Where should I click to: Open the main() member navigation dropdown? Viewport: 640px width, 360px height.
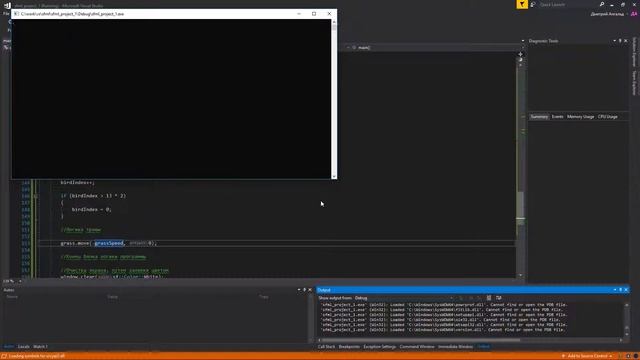(435, 48)
